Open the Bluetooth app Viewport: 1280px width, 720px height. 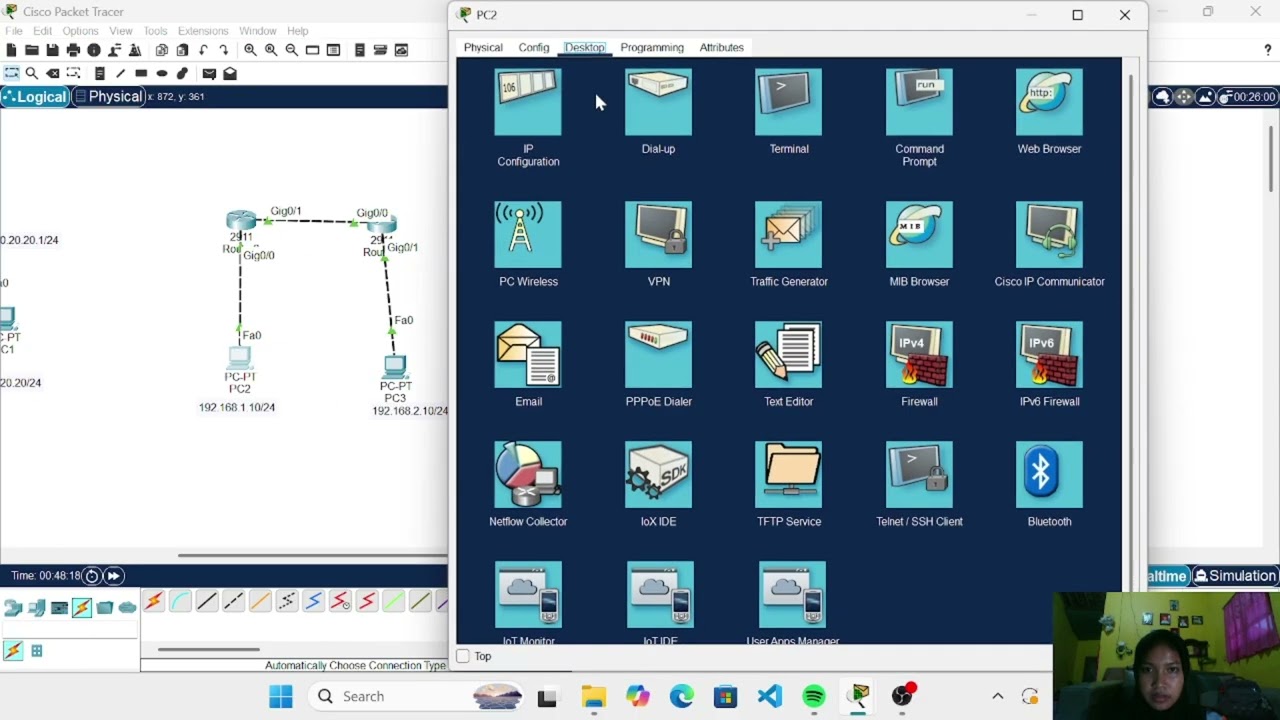tap(1049, 475)
